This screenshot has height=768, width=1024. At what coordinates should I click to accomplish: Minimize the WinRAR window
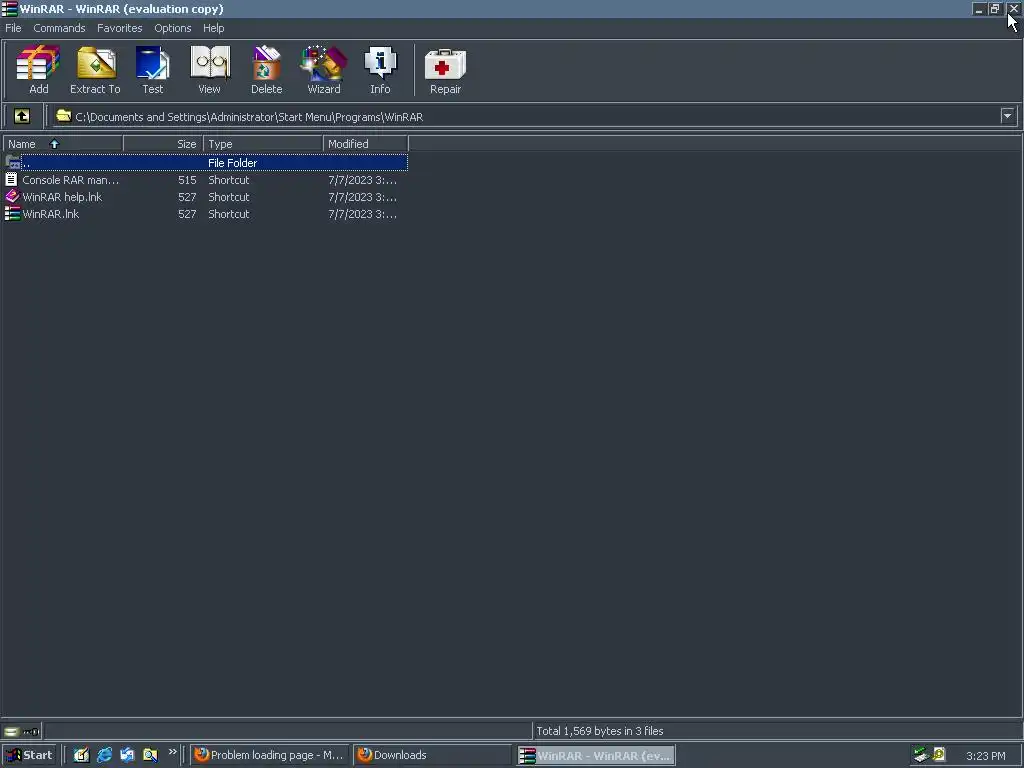(x=979, y=8)
